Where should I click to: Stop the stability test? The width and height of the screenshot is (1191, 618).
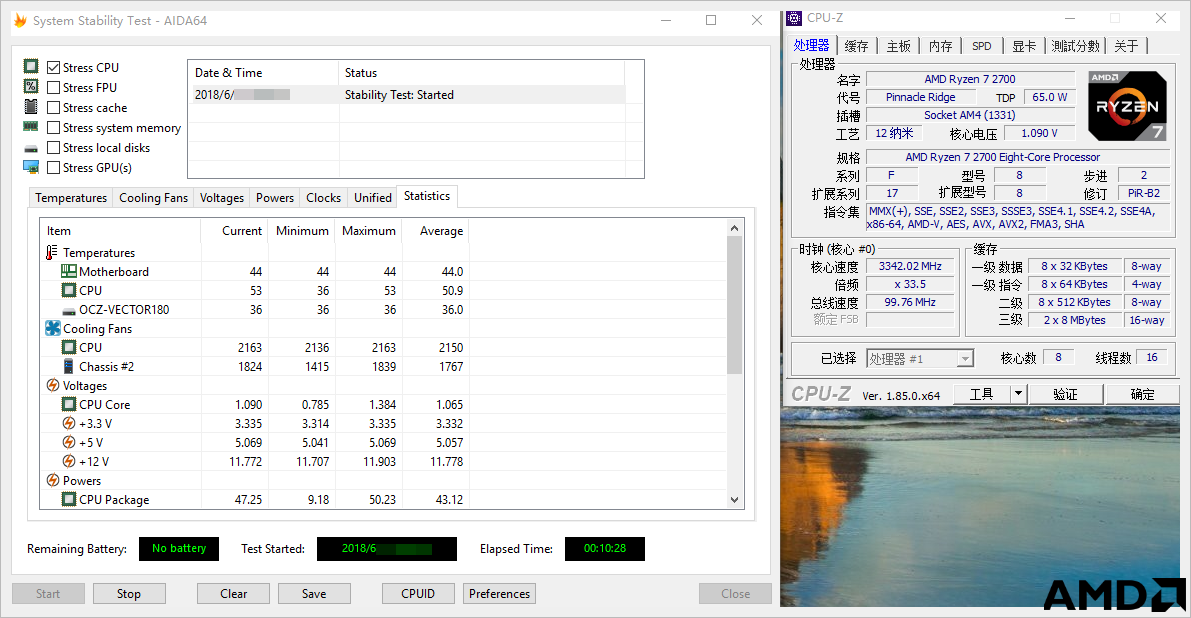(x=129, y=594)
